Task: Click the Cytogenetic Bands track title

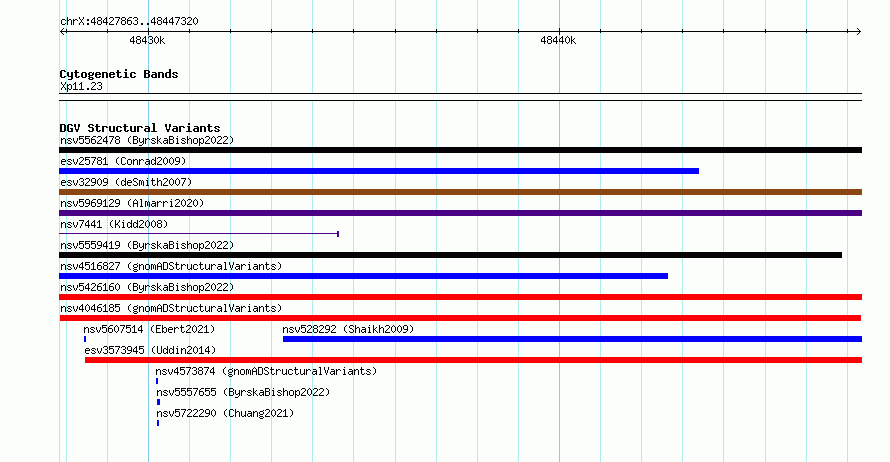Action: [119, 74]
